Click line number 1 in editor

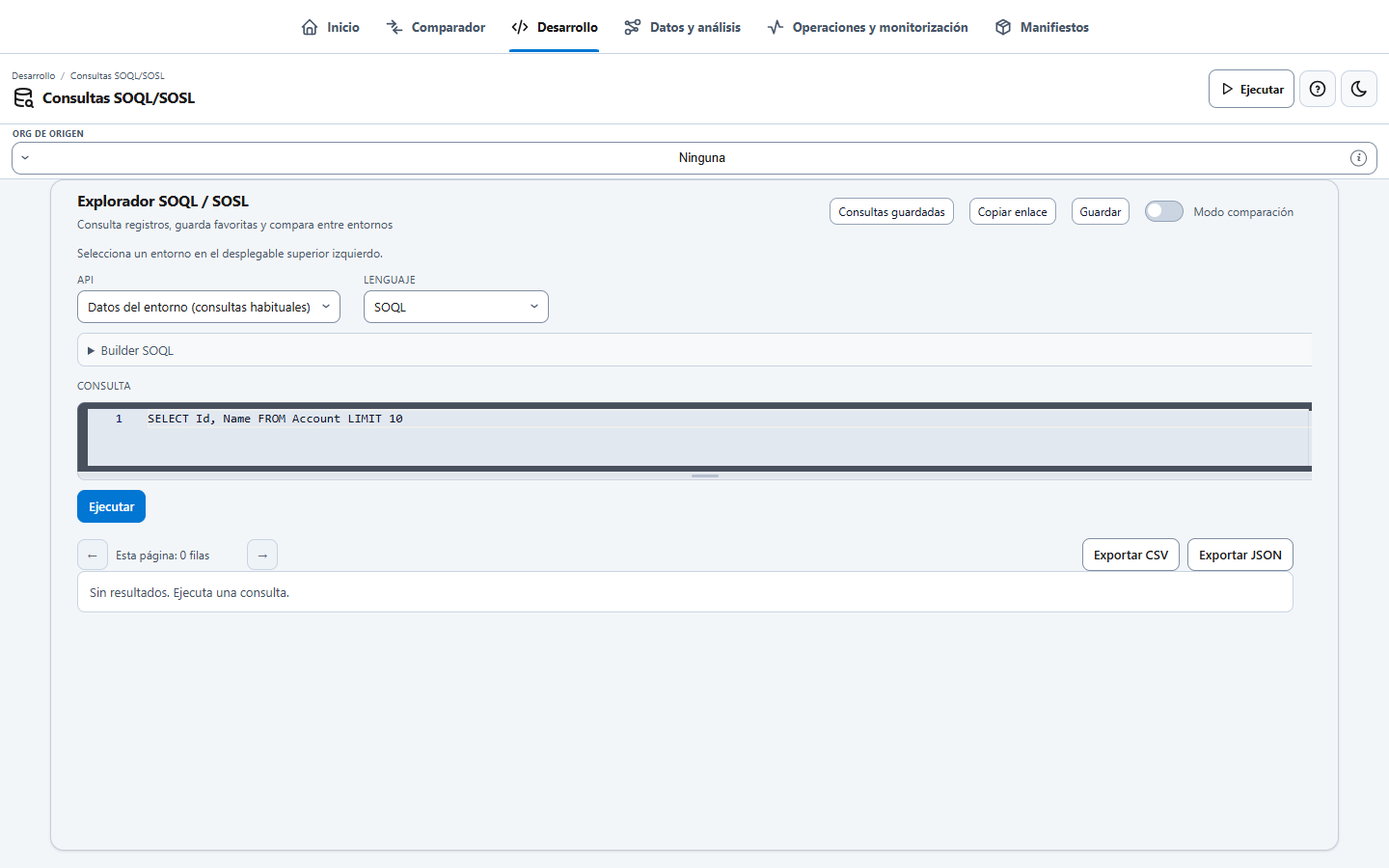point(119,419)
